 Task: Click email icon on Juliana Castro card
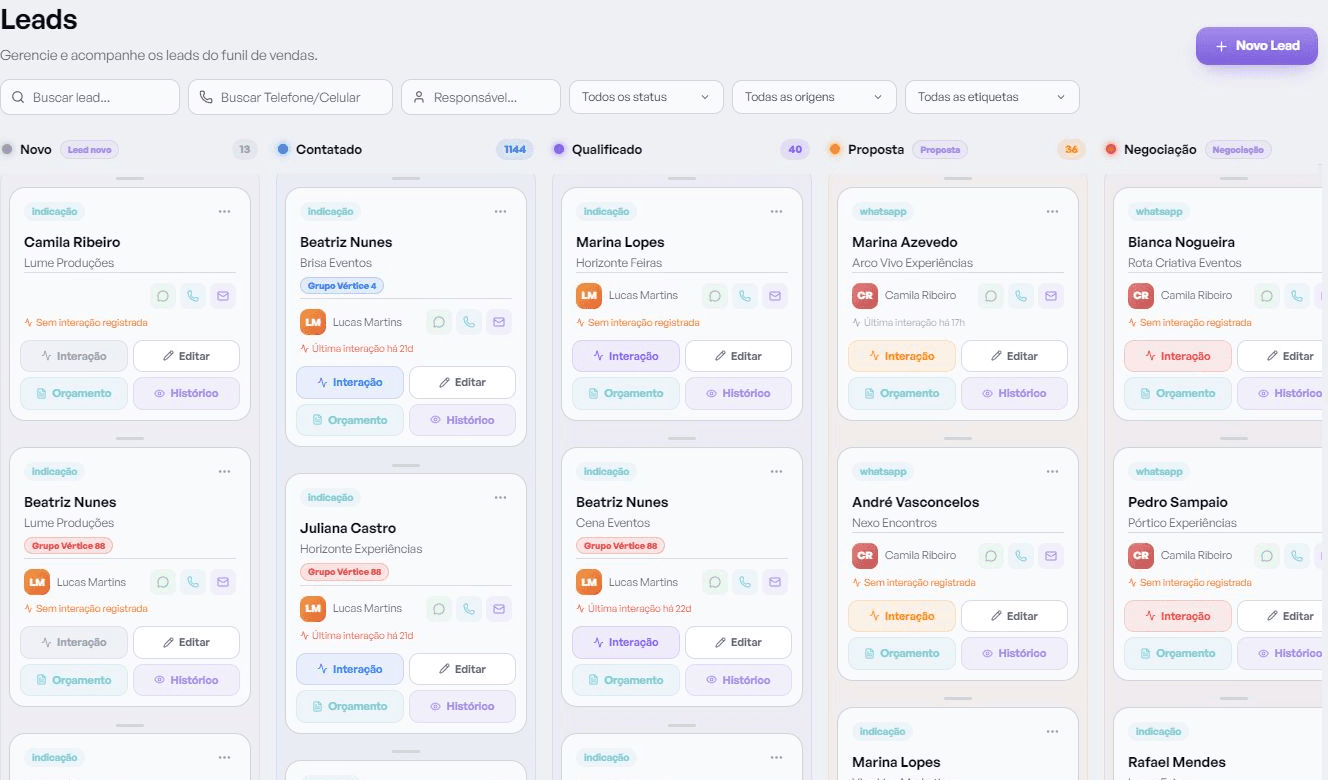tap(499, 608)
